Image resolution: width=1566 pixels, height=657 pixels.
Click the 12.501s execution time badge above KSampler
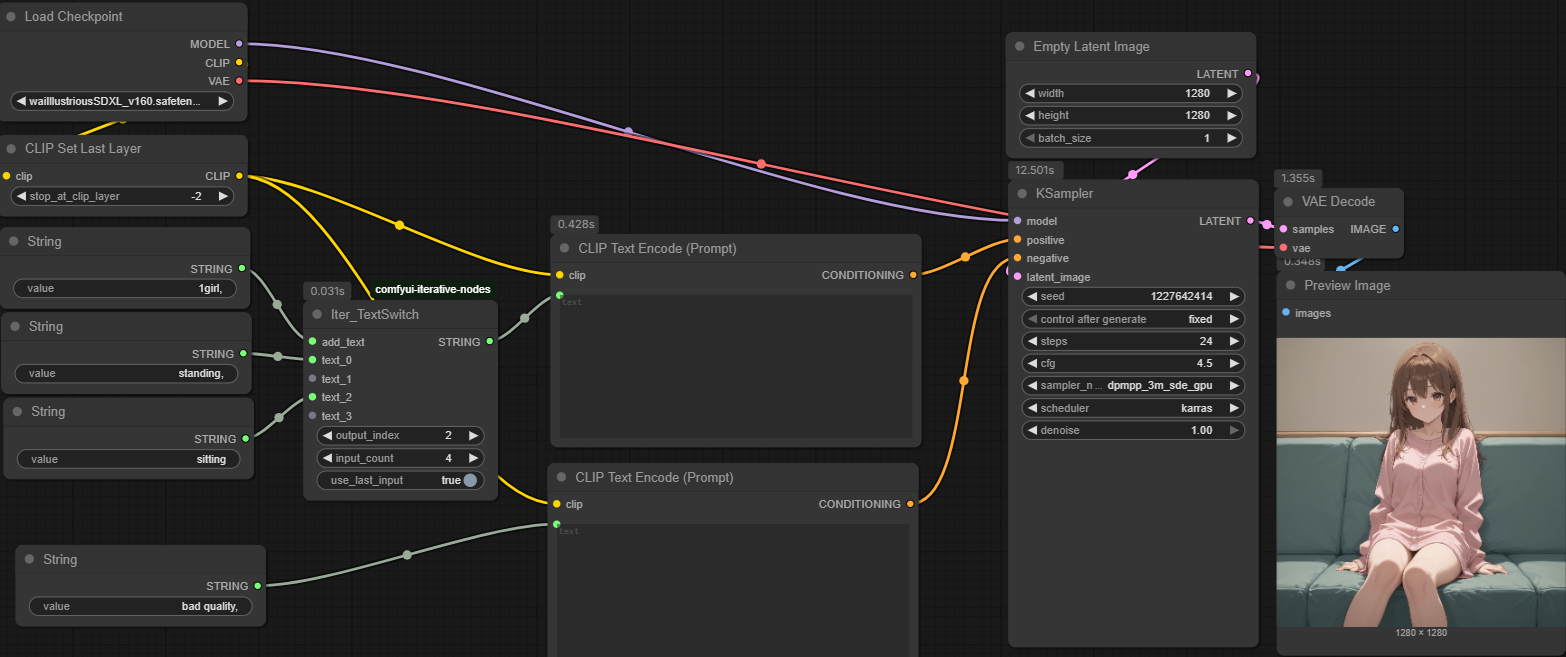pos(1037,170)
